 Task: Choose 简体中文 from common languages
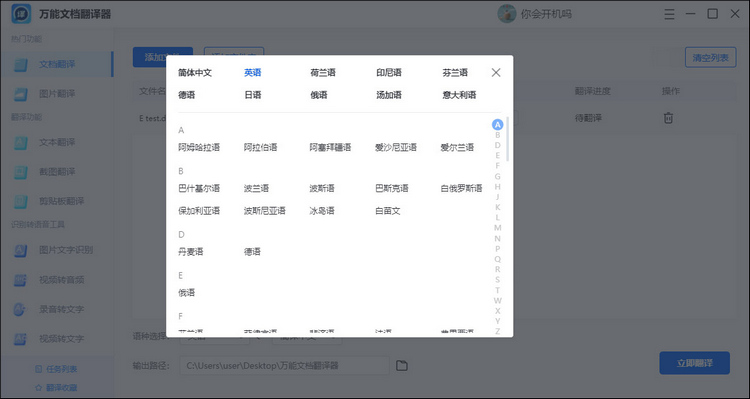pyautogui.click(x=195, y=73)
